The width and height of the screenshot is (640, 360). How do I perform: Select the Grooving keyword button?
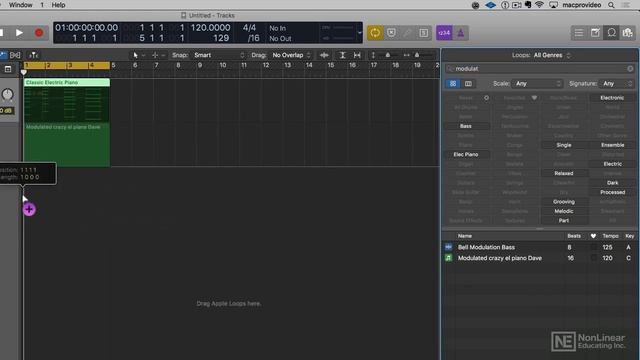564,202
